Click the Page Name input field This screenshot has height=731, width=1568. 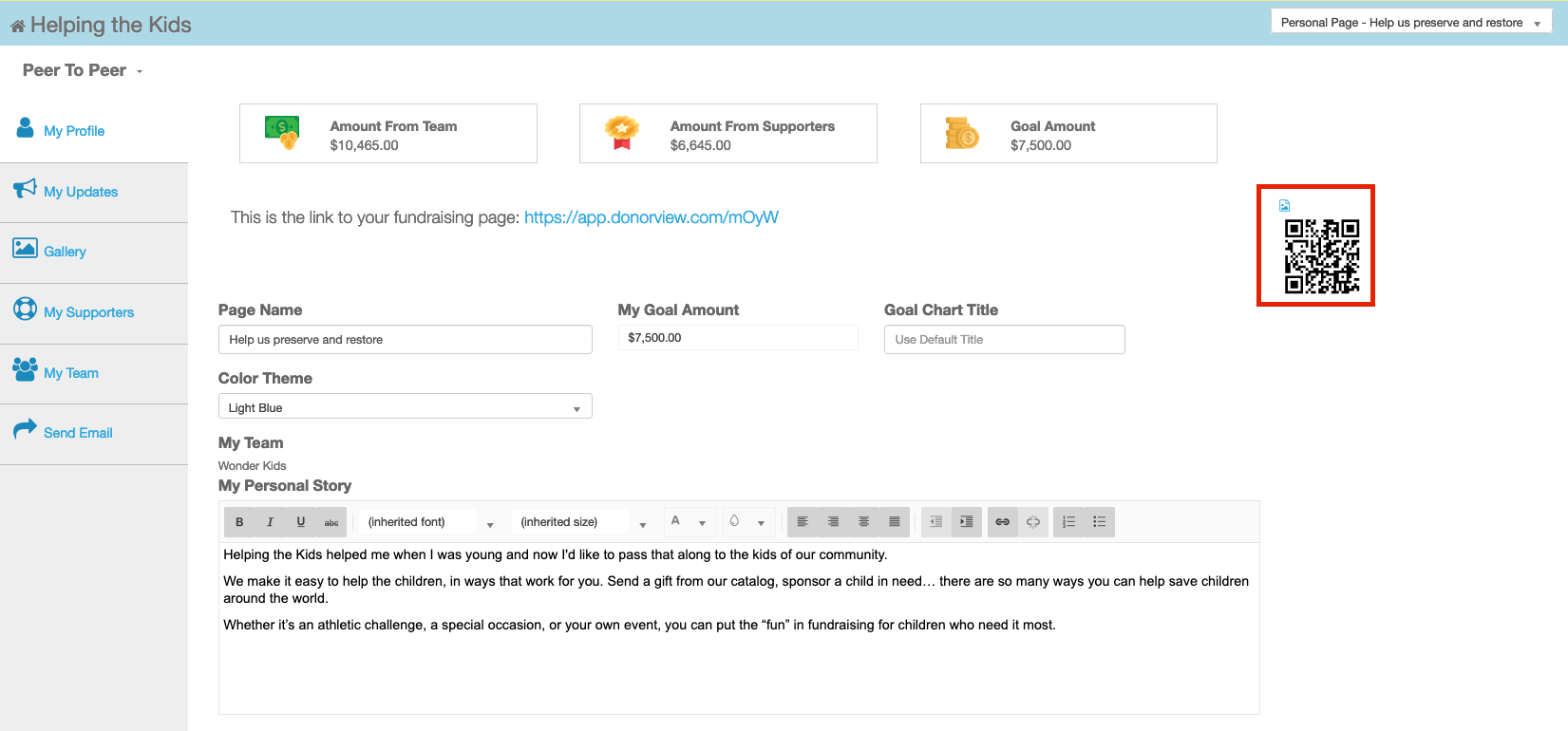406,340
